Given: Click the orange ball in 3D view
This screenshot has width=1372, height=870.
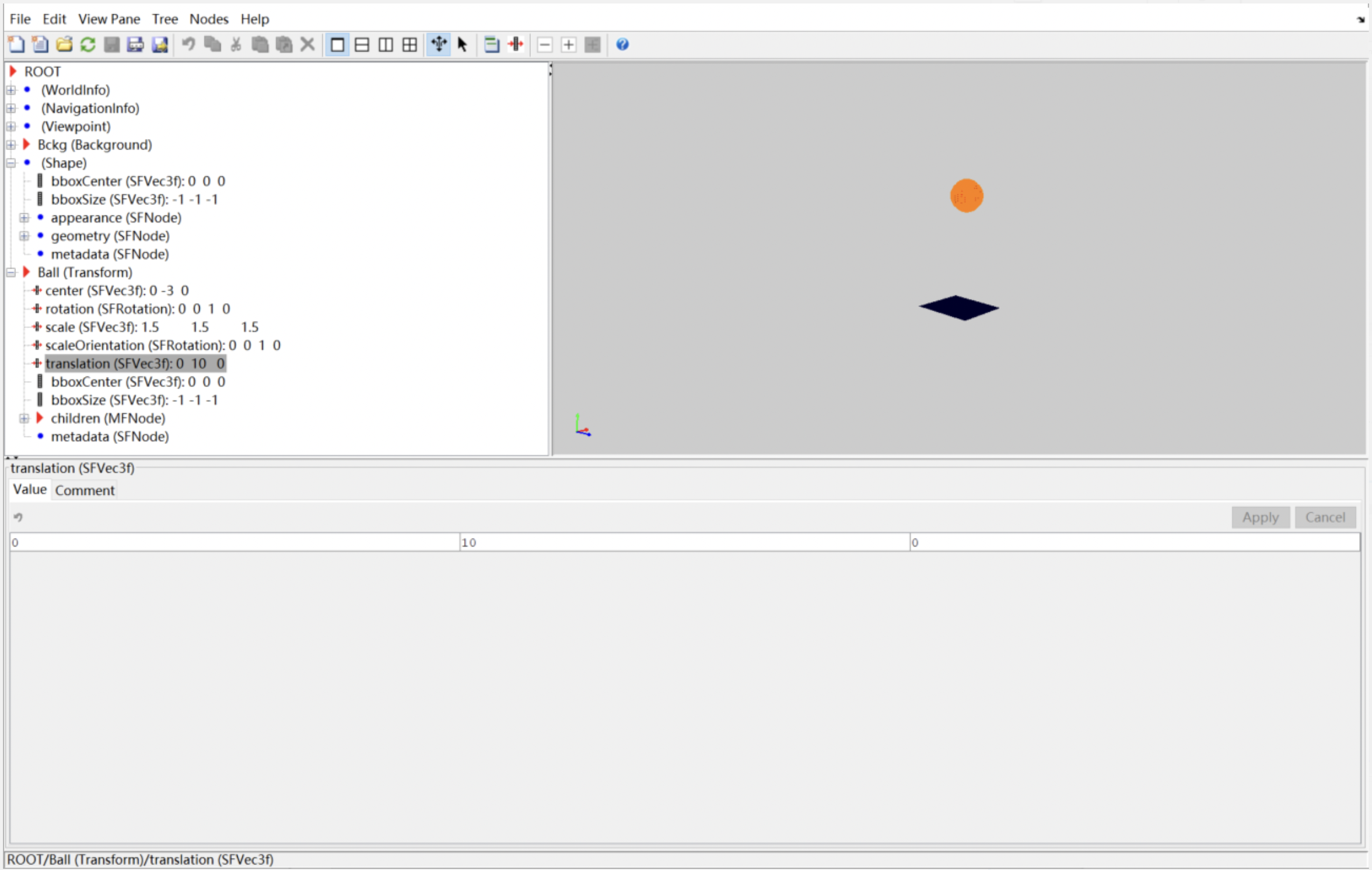Looking at the screenshot, I should 967,195.
